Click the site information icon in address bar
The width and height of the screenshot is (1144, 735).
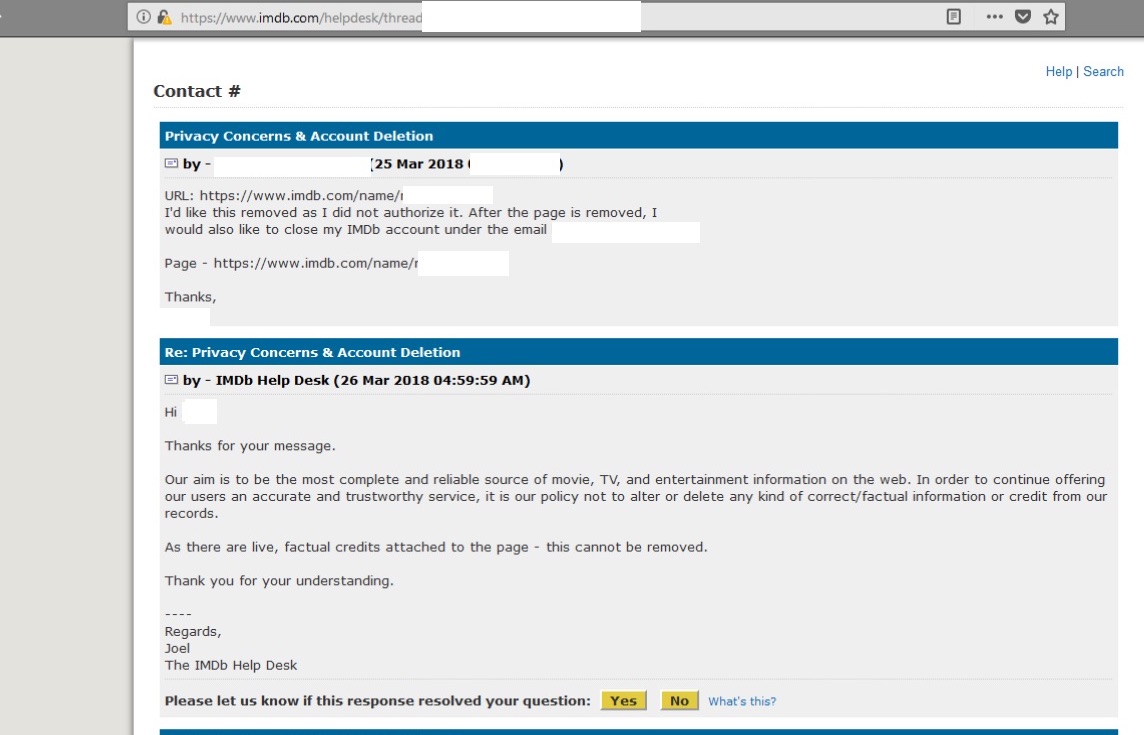click(143, 17)
